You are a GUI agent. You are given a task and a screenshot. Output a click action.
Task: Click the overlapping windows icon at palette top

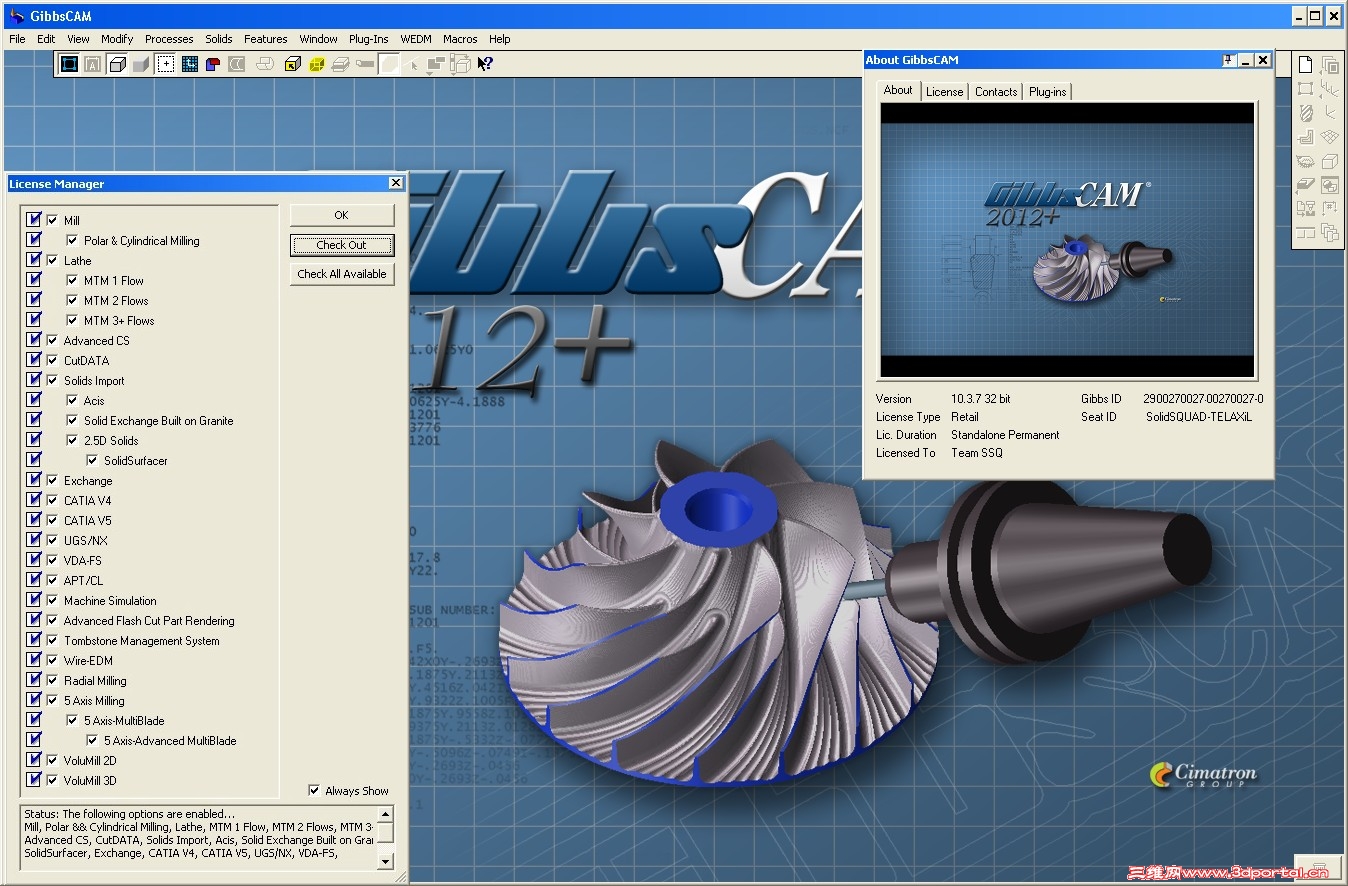(x=1331, y=66)
